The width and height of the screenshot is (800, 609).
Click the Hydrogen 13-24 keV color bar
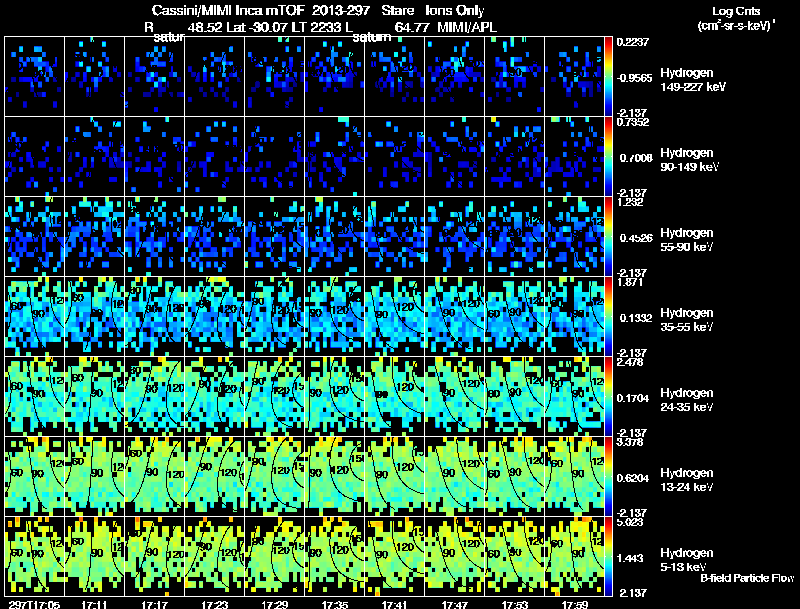pyautogui.click(x=608, y=477)
